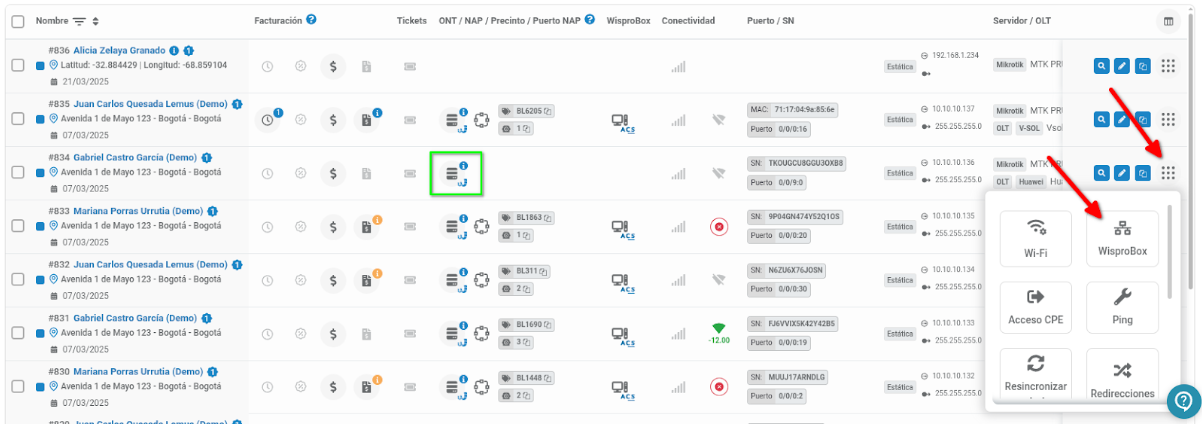The width and height of the screenshot is (1202, 431).
Task: Toggle the select-all checkbox in header
Action: tap(17, 21)
